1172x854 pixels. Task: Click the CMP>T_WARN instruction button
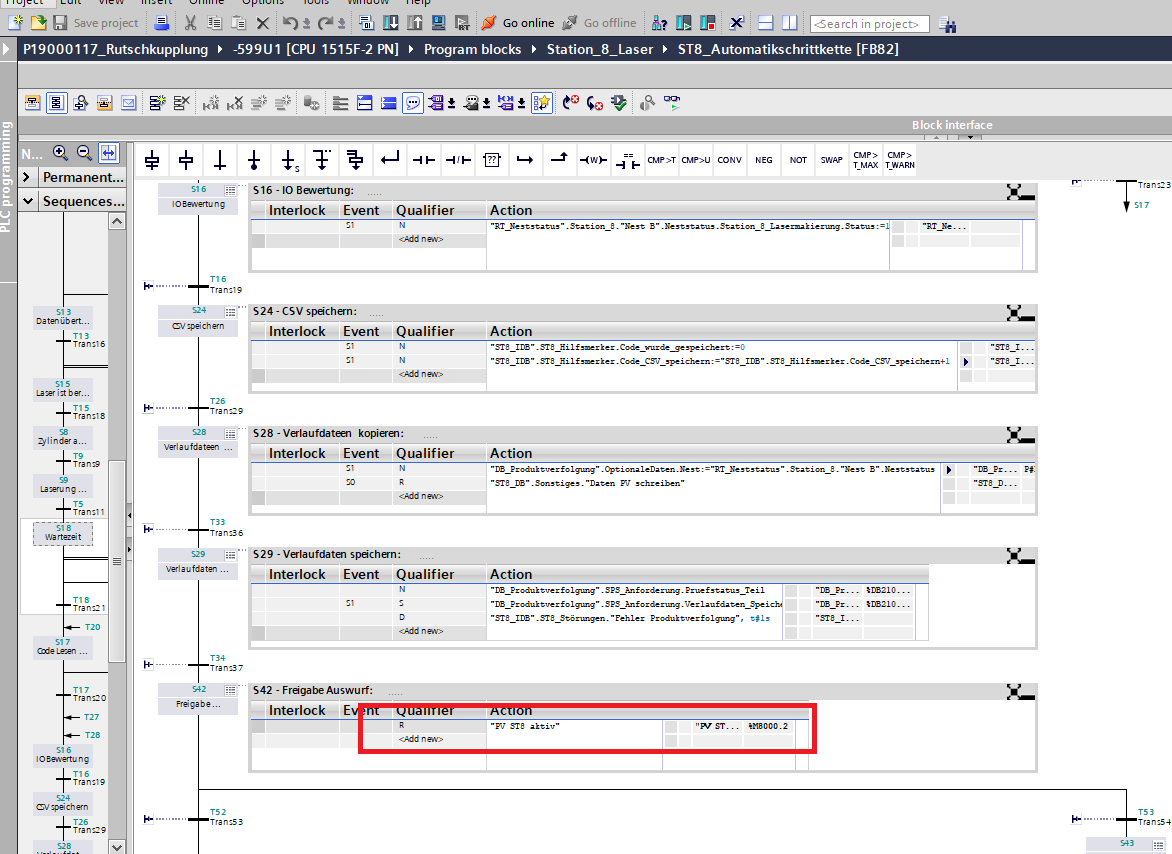[900, 160]
